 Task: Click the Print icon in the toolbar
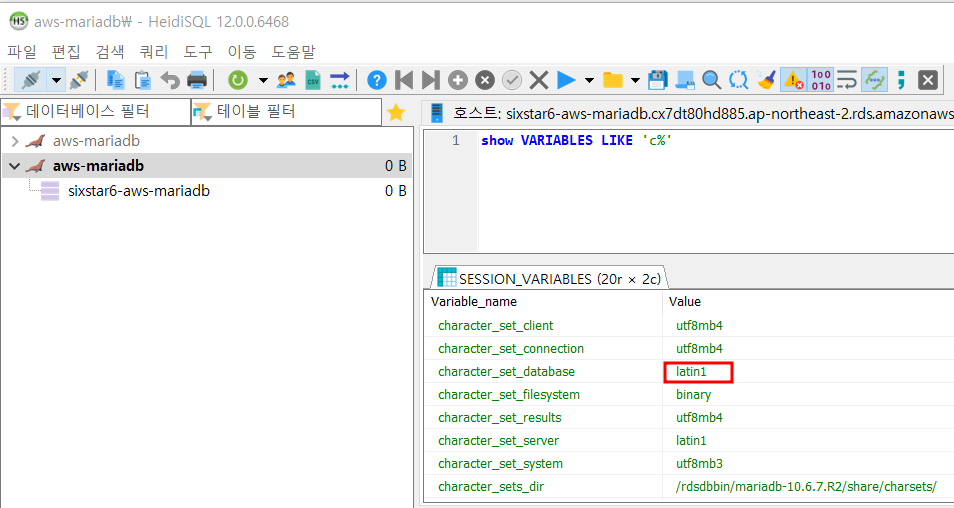[197, 80]
